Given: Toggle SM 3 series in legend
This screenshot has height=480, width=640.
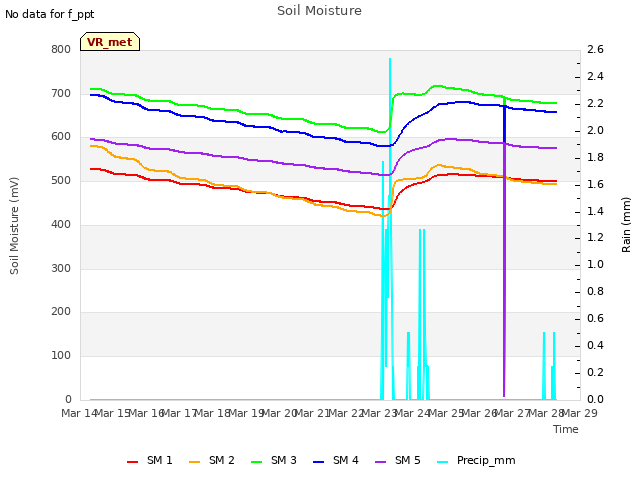Looking at the screenshot, I should (274, 461).
